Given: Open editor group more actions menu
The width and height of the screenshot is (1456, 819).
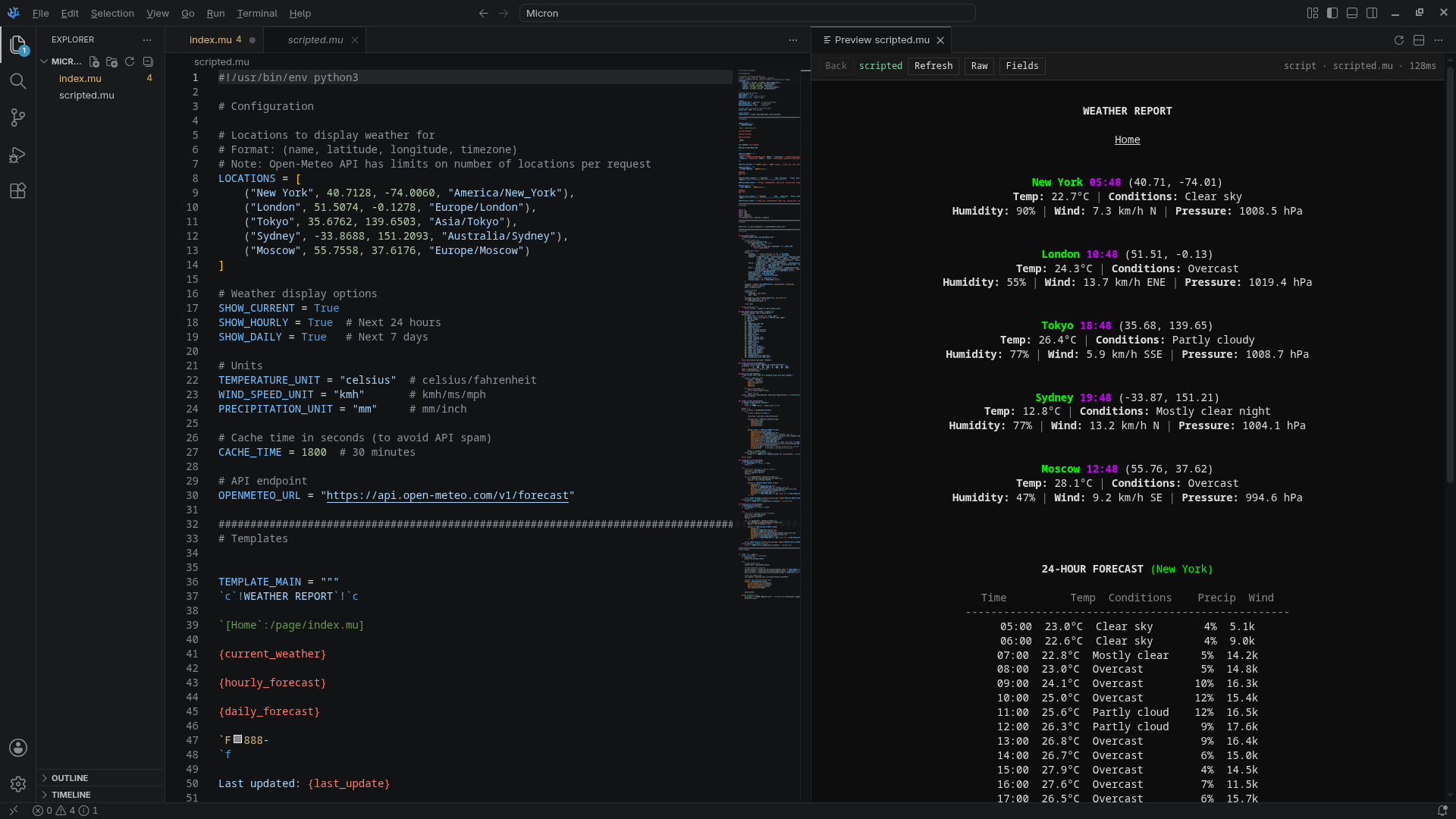Looking at the screenshot, I should click(793, 40).
